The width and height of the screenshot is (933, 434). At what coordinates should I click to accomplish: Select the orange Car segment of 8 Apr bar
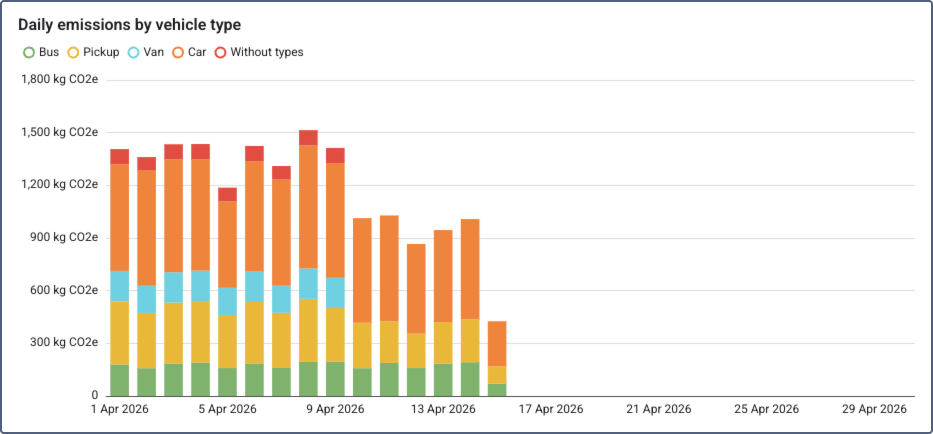point(308,205)
